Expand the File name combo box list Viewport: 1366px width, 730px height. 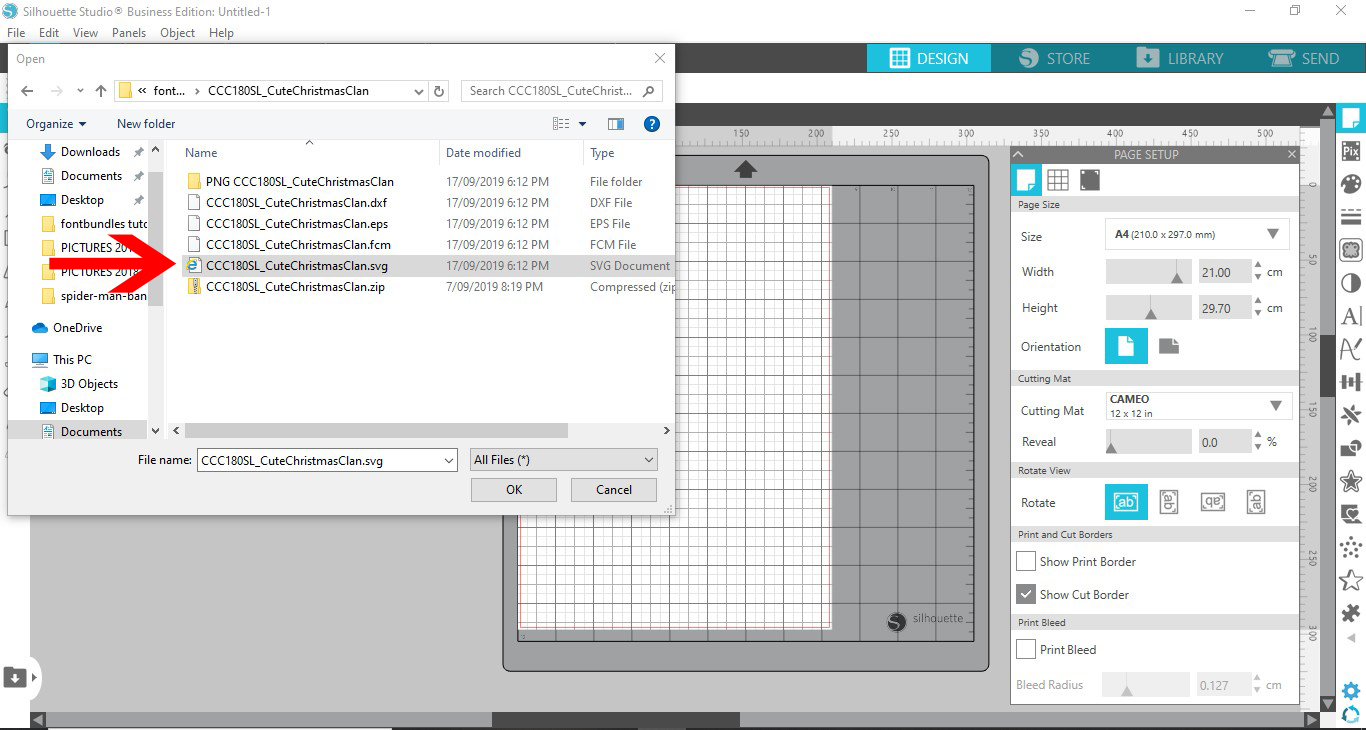[x=448, y=460]
